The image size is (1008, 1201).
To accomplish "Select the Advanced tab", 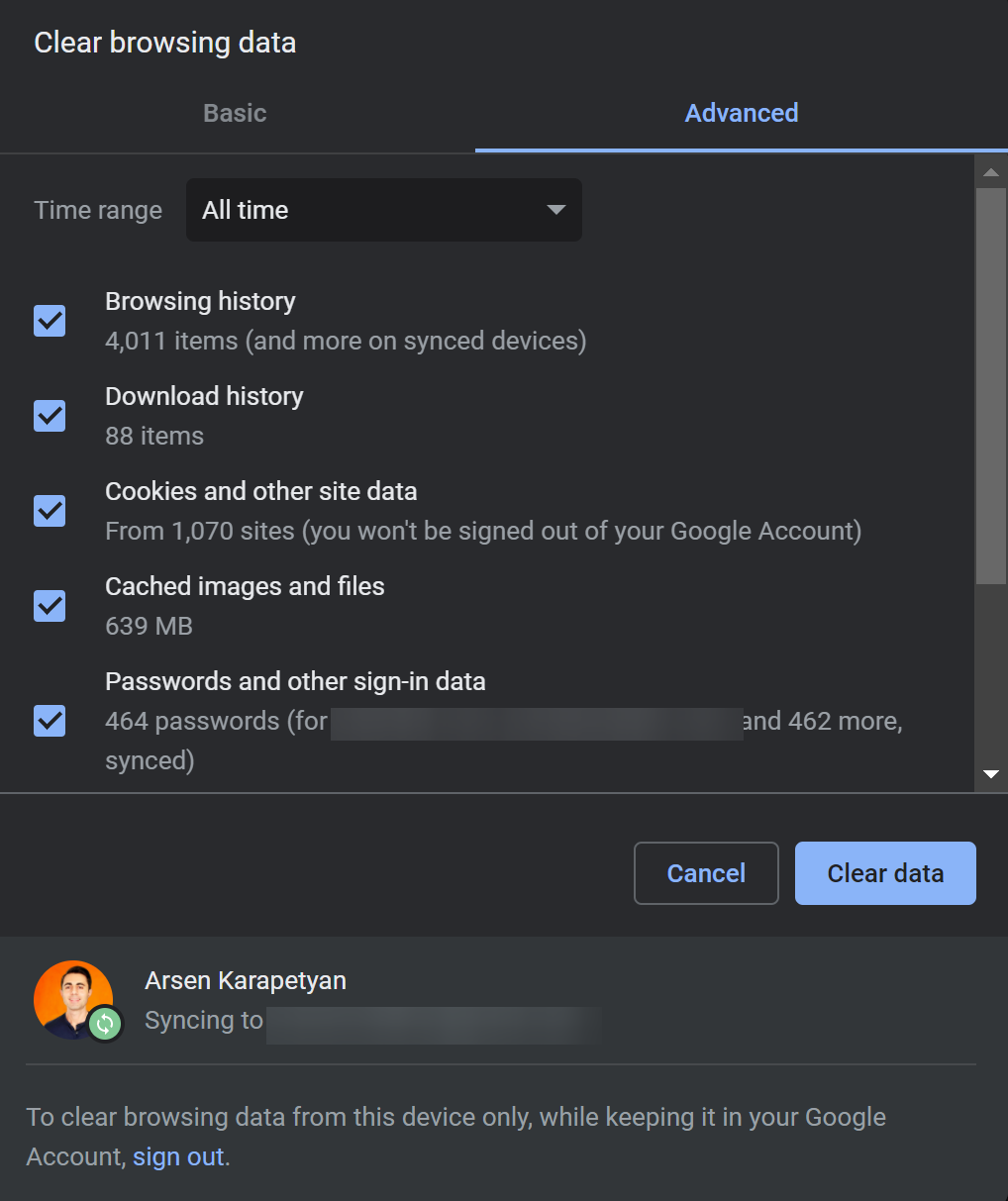I will [x=741, y=113].
